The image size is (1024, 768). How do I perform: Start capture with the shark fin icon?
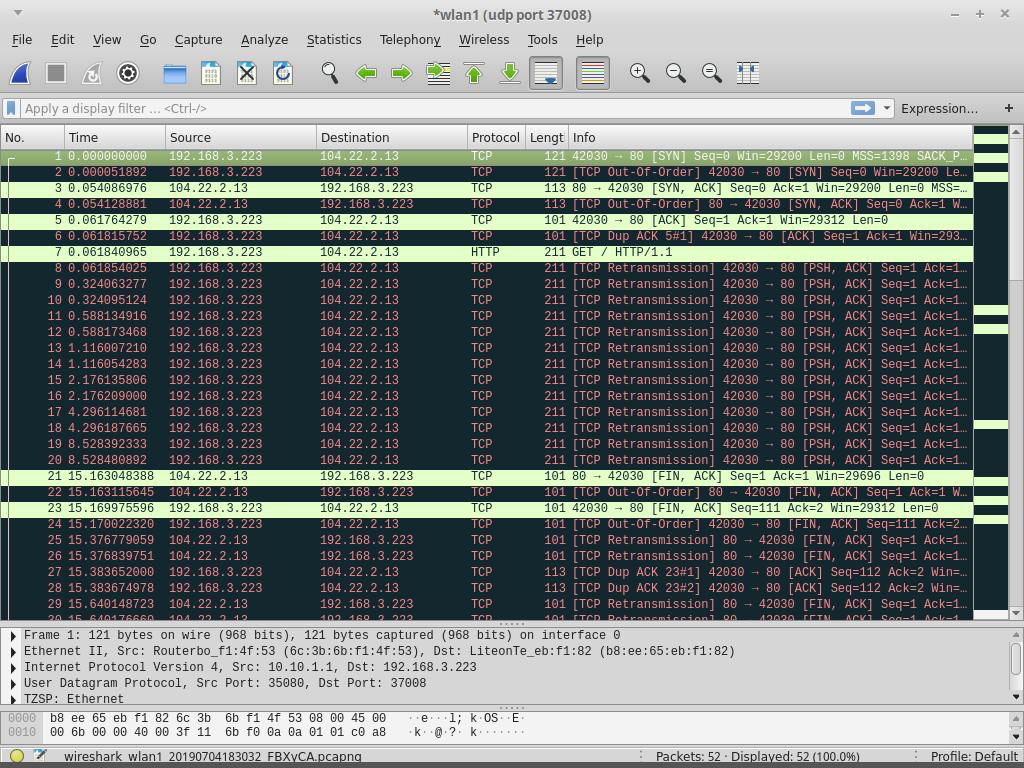[20, 73]
